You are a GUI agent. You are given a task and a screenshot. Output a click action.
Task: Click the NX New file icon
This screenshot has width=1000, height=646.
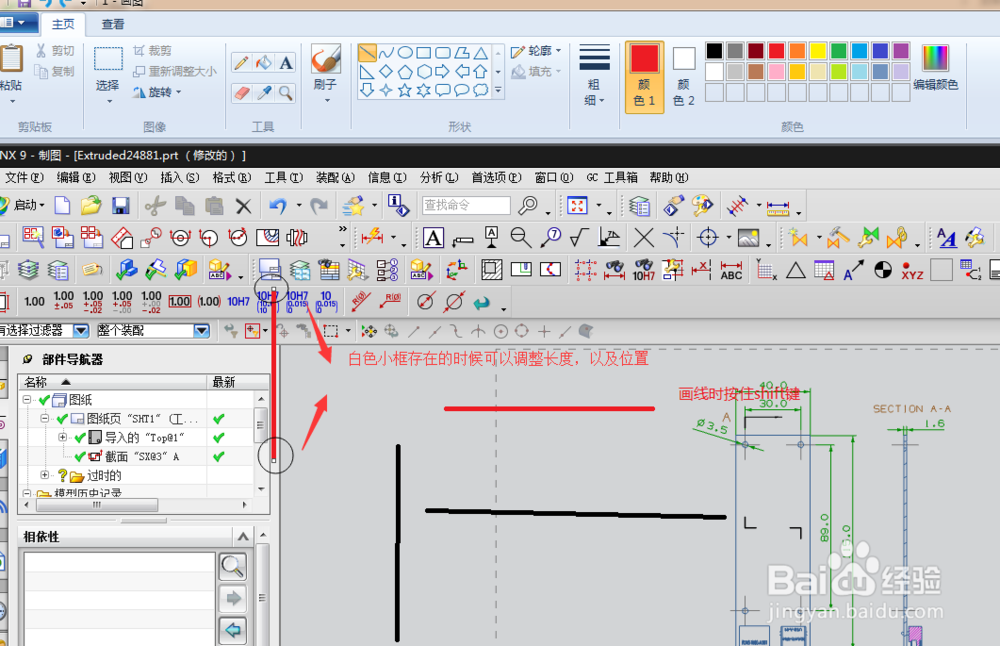[x=62, y=205]
